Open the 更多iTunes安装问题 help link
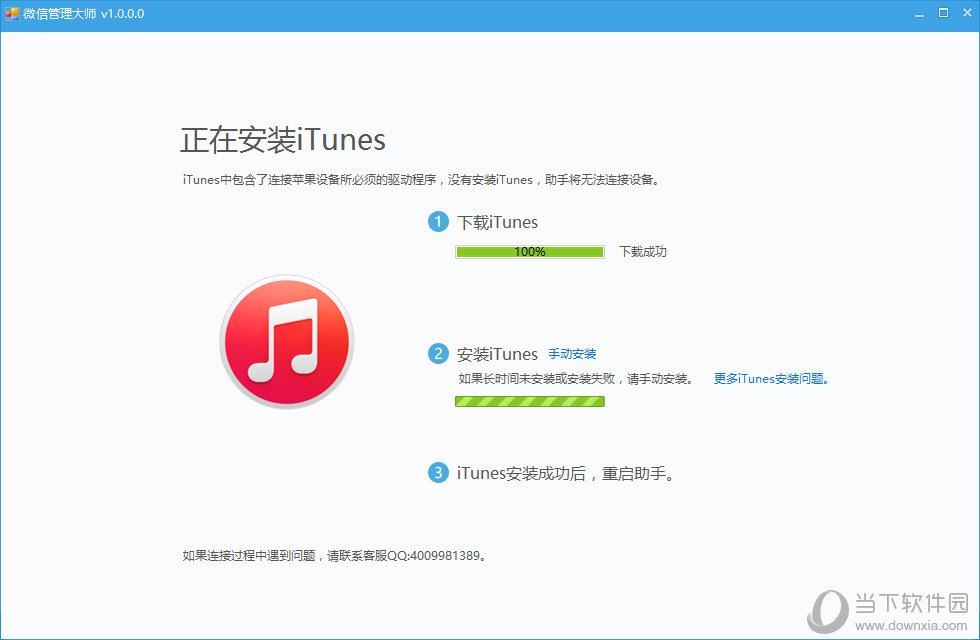The width and height of the screenshot is (980, 640). coord(771,379)
